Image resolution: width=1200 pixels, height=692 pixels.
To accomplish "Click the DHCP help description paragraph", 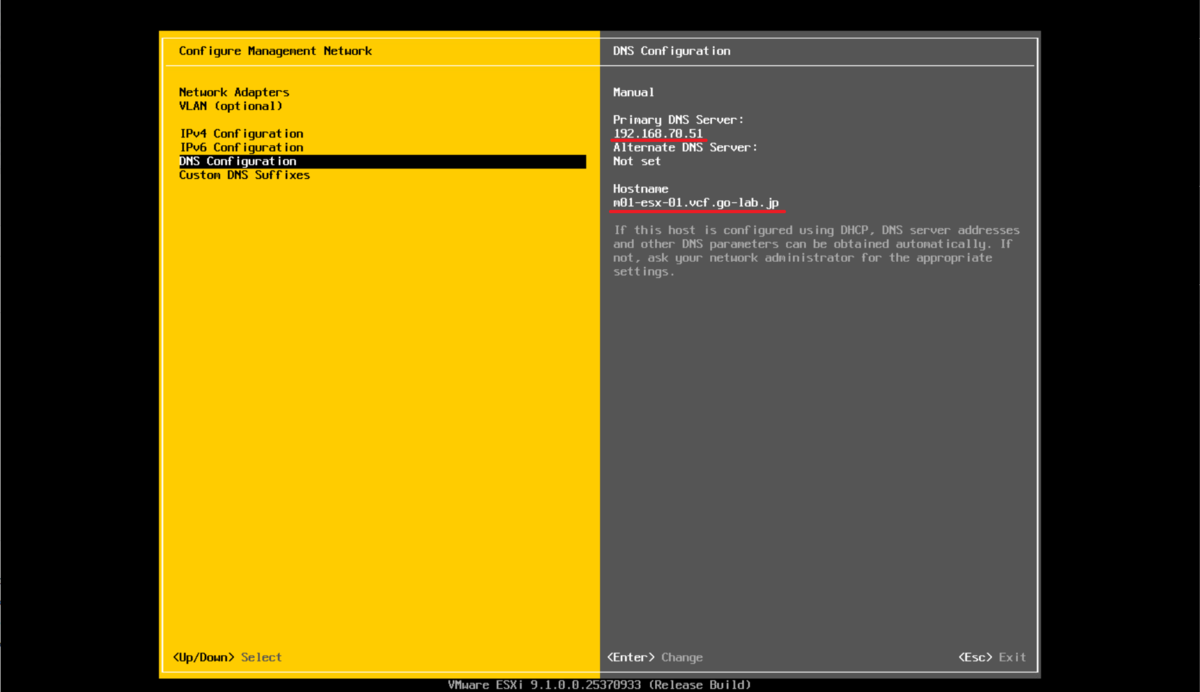I will click(816, 251).
